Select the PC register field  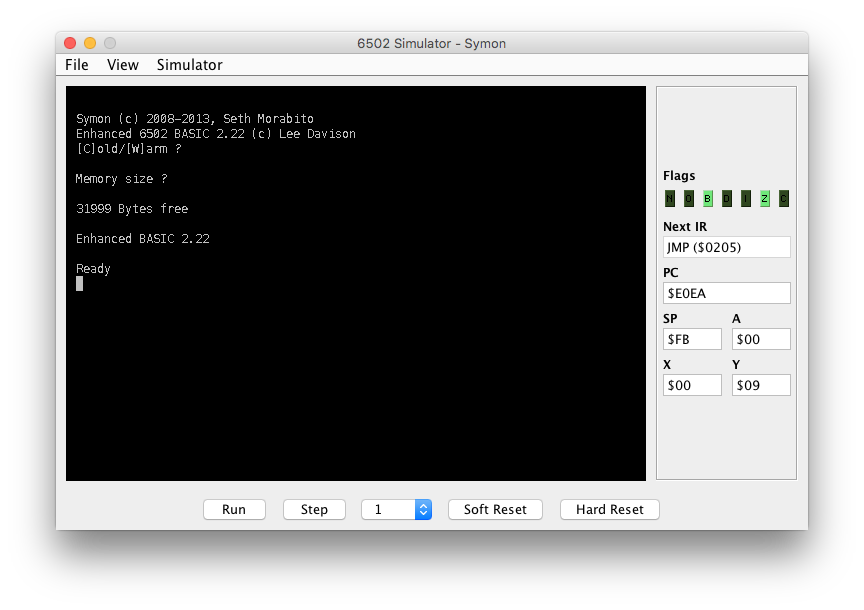pyautogui.click(x=726, y=293)
